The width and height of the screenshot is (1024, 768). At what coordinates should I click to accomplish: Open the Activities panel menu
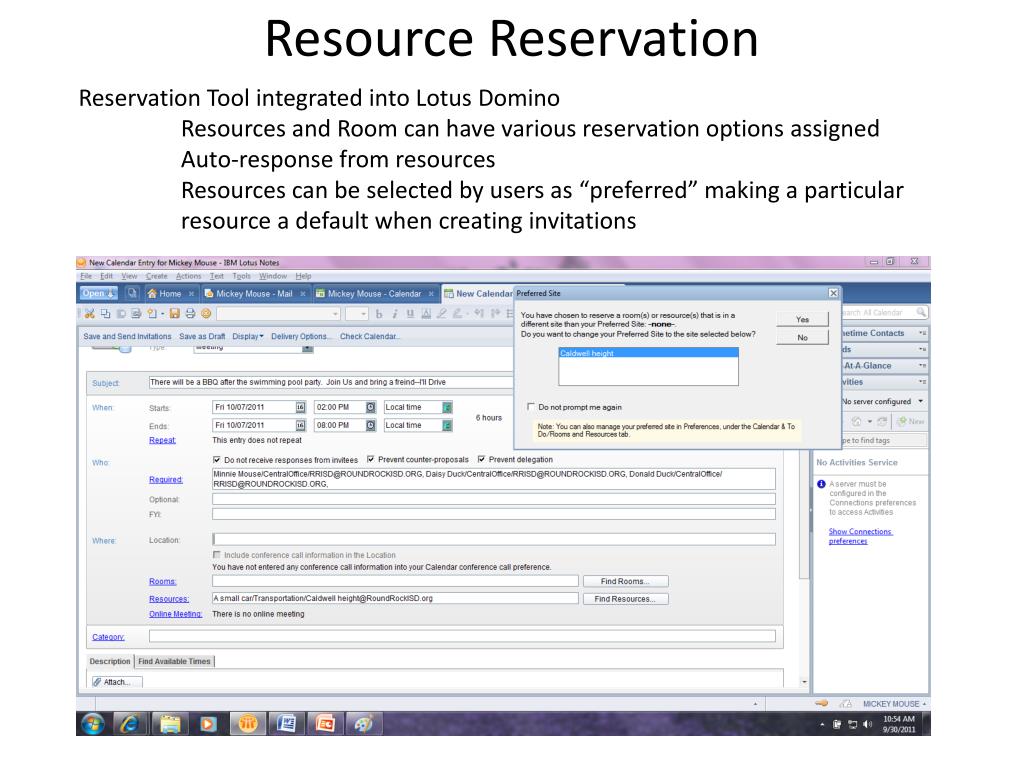pos(922,382)
